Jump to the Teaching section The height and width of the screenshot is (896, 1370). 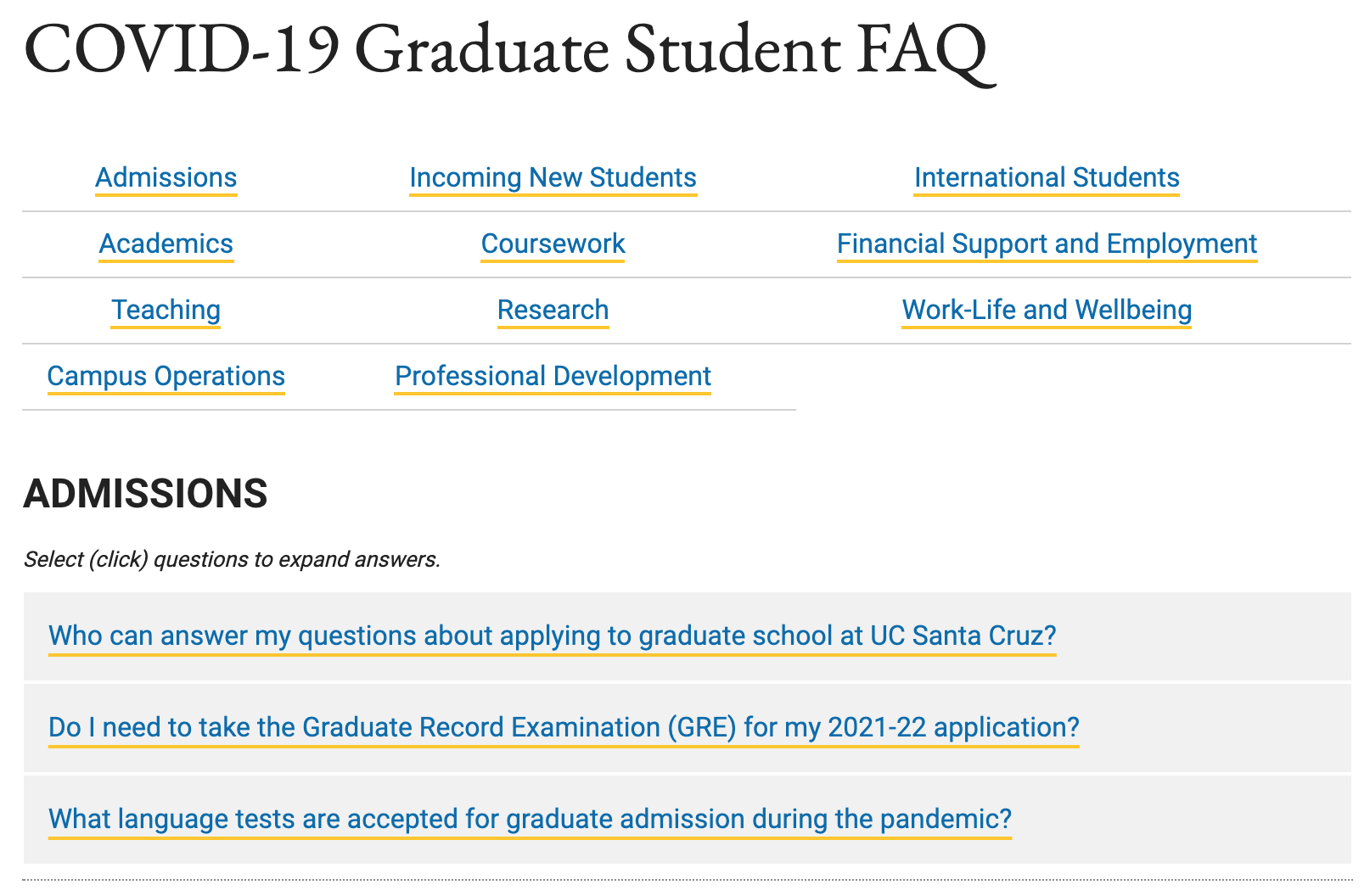click(166, 310)
